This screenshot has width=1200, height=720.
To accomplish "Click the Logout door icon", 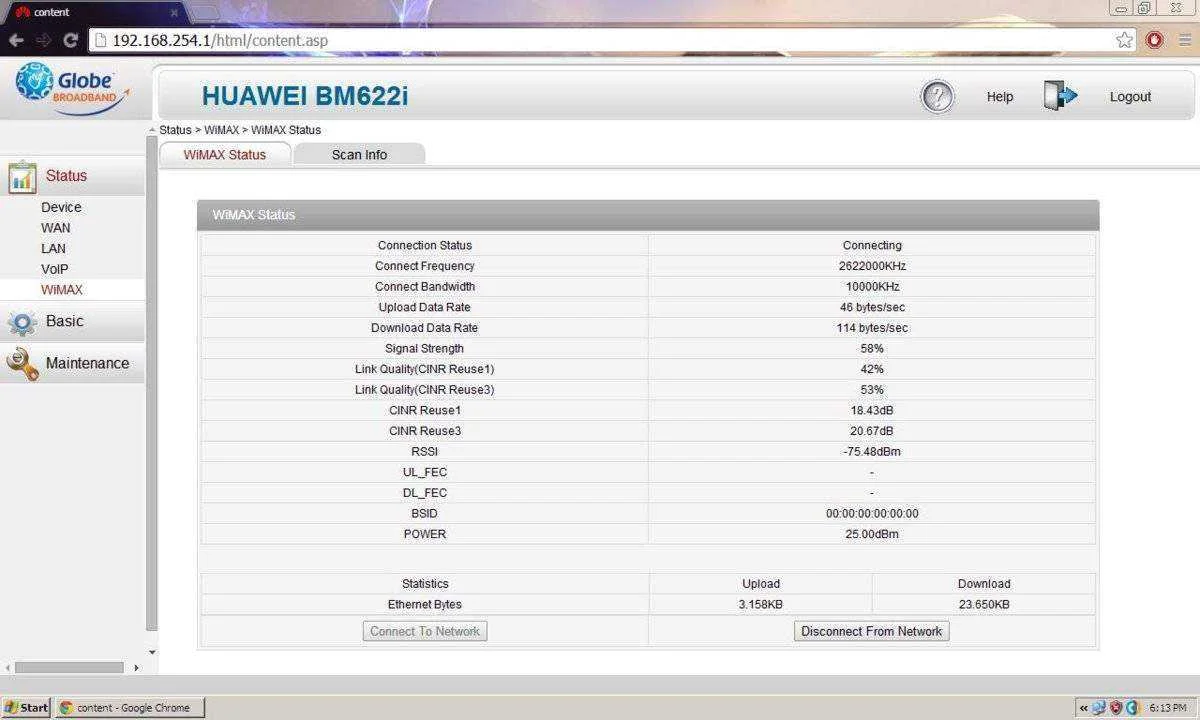I will tap(1060, 96).
